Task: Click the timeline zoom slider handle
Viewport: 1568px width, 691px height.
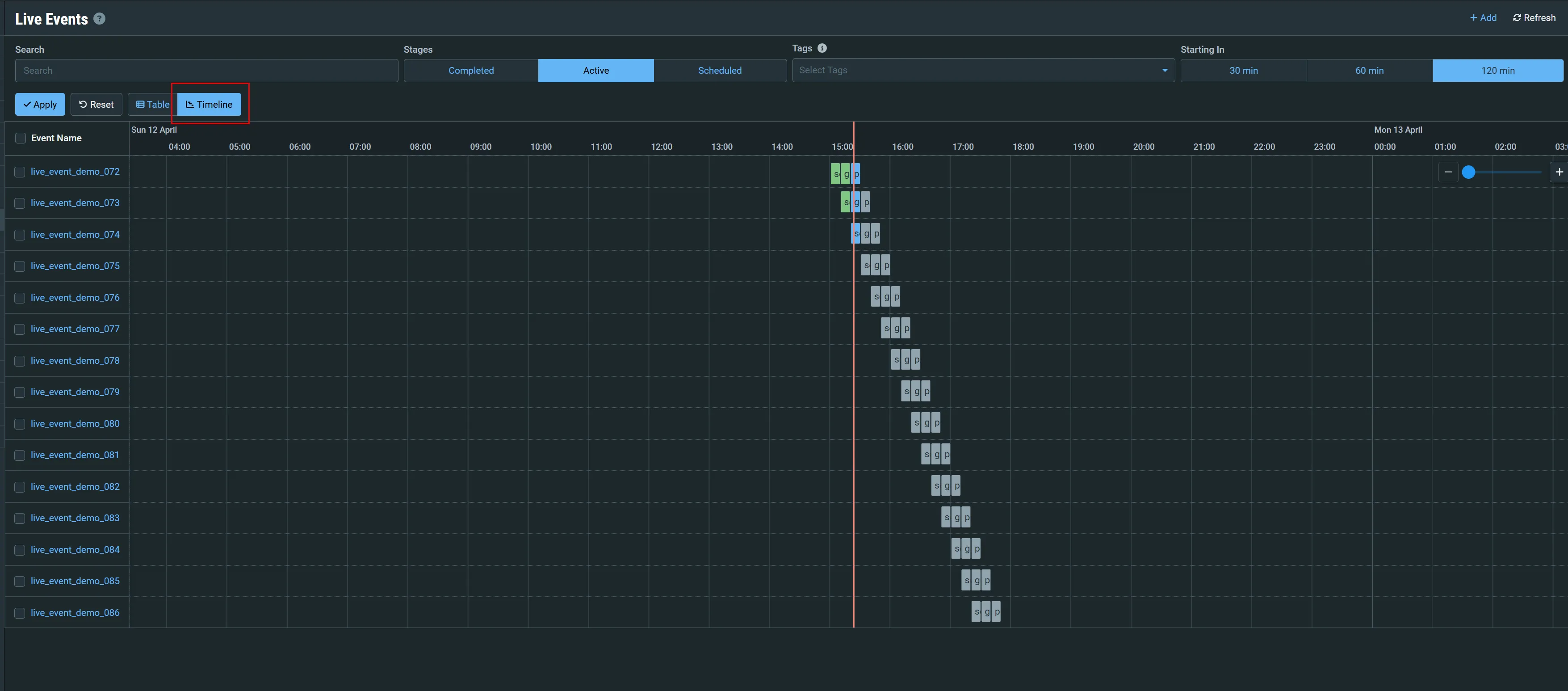Action: [x=1468, y=172]
